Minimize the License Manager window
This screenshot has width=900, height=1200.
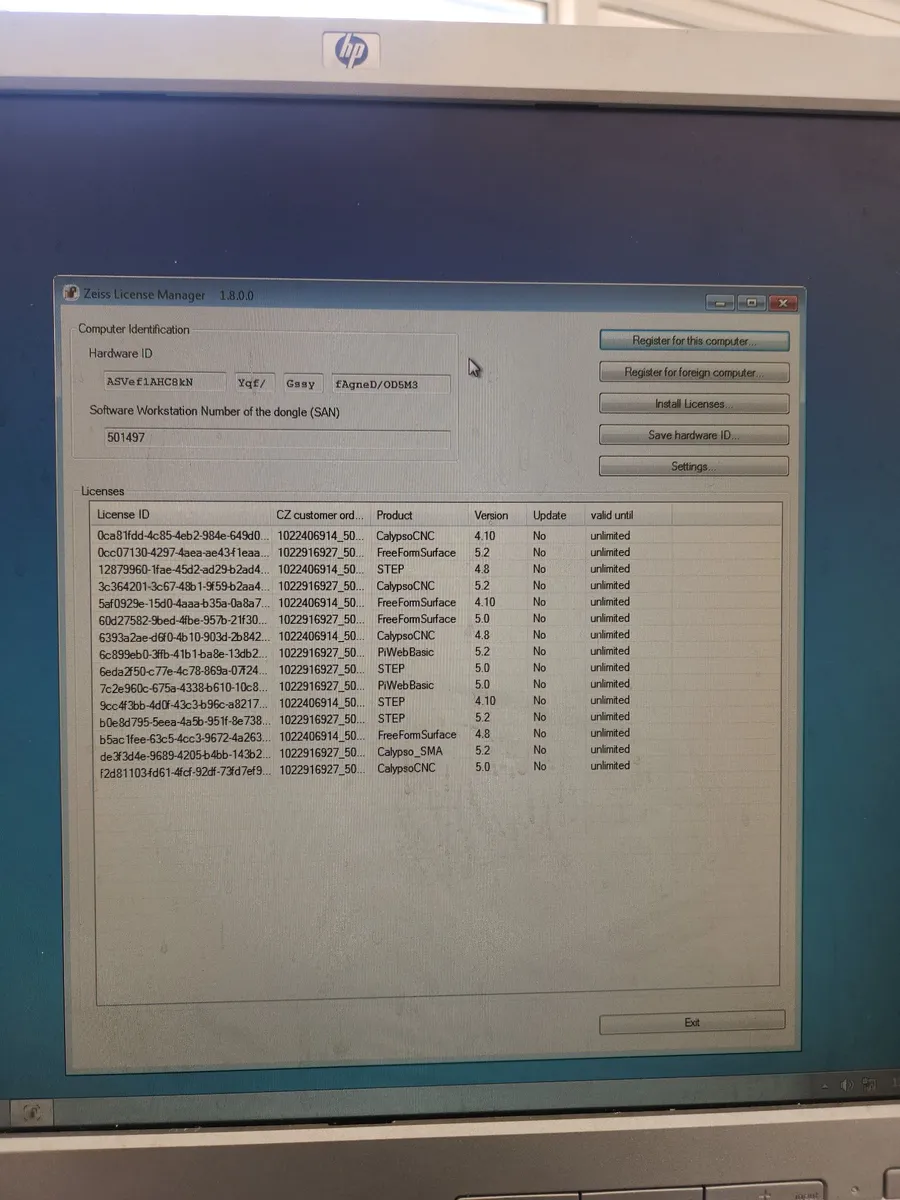(720, 303)
